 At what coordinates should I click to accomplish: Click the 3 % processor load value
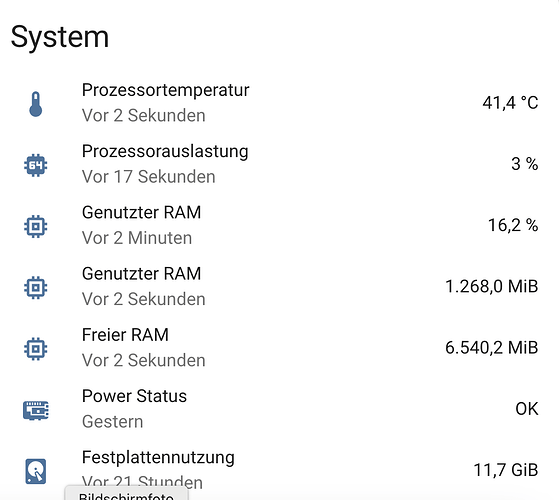click(x=524, y=164)
